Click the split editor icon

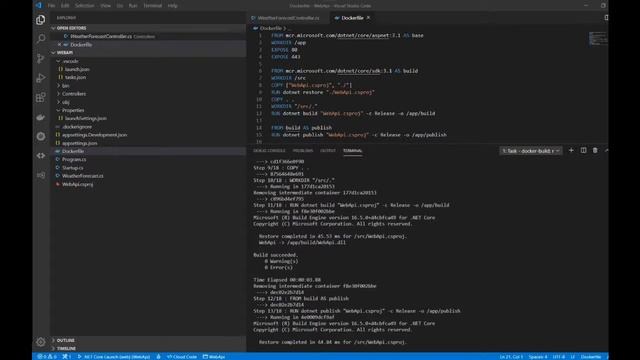click(606, 18)
